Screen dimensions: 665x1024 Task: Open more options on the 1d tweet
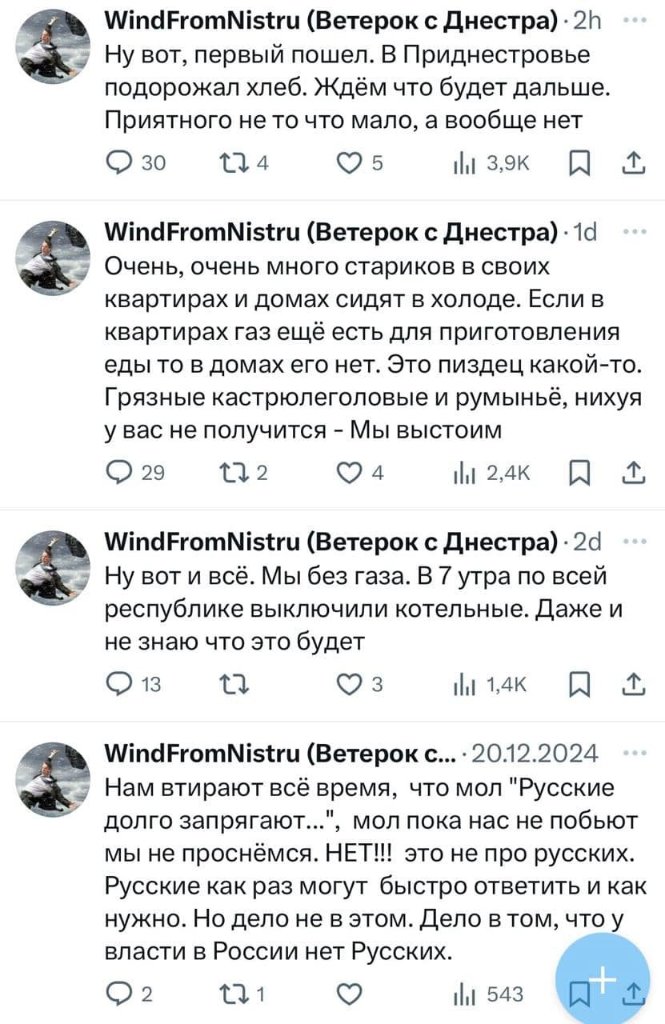[634, 232]
